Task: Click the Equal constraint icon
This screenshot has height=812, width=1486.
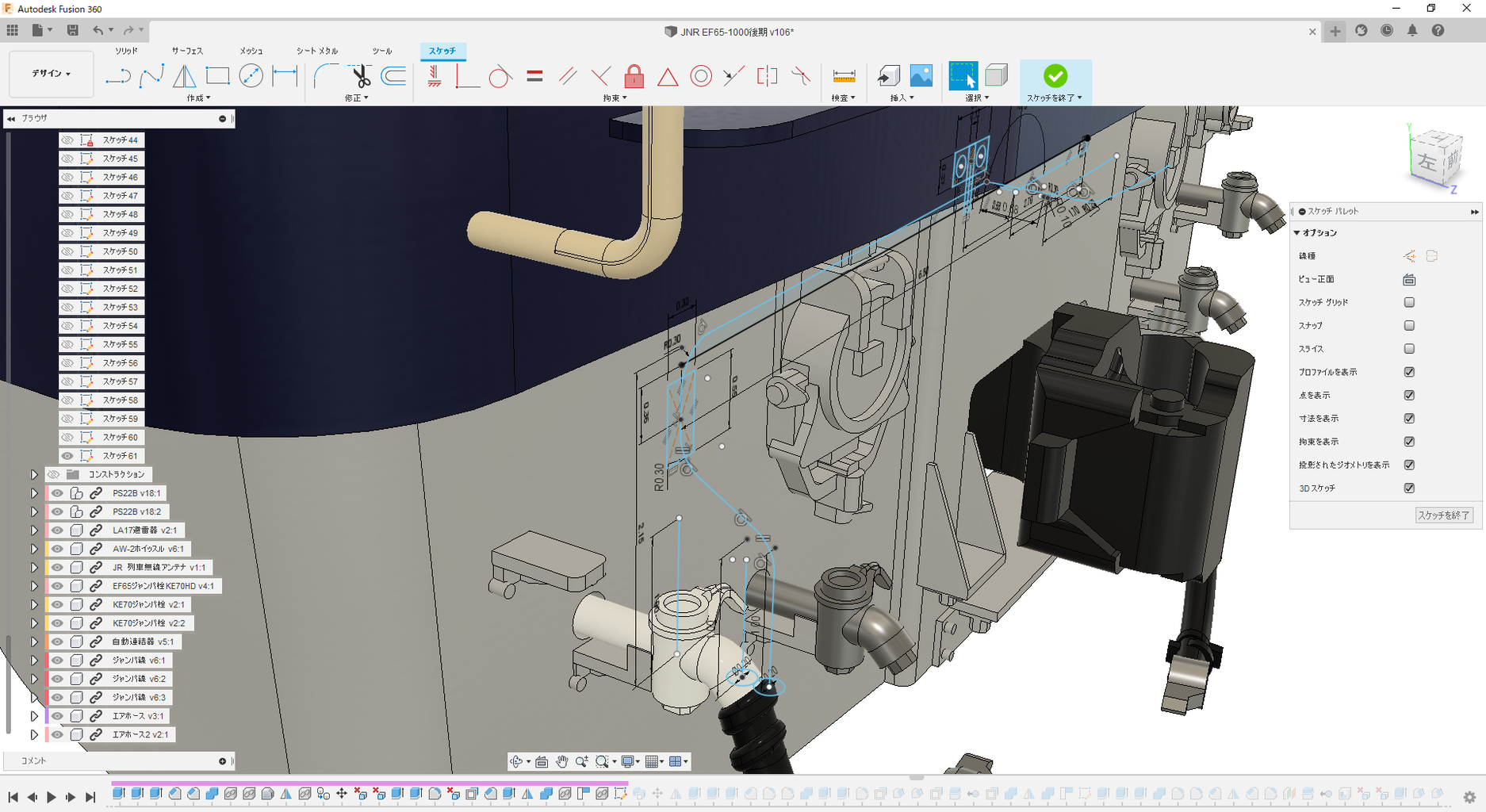Action: point(534,76)
